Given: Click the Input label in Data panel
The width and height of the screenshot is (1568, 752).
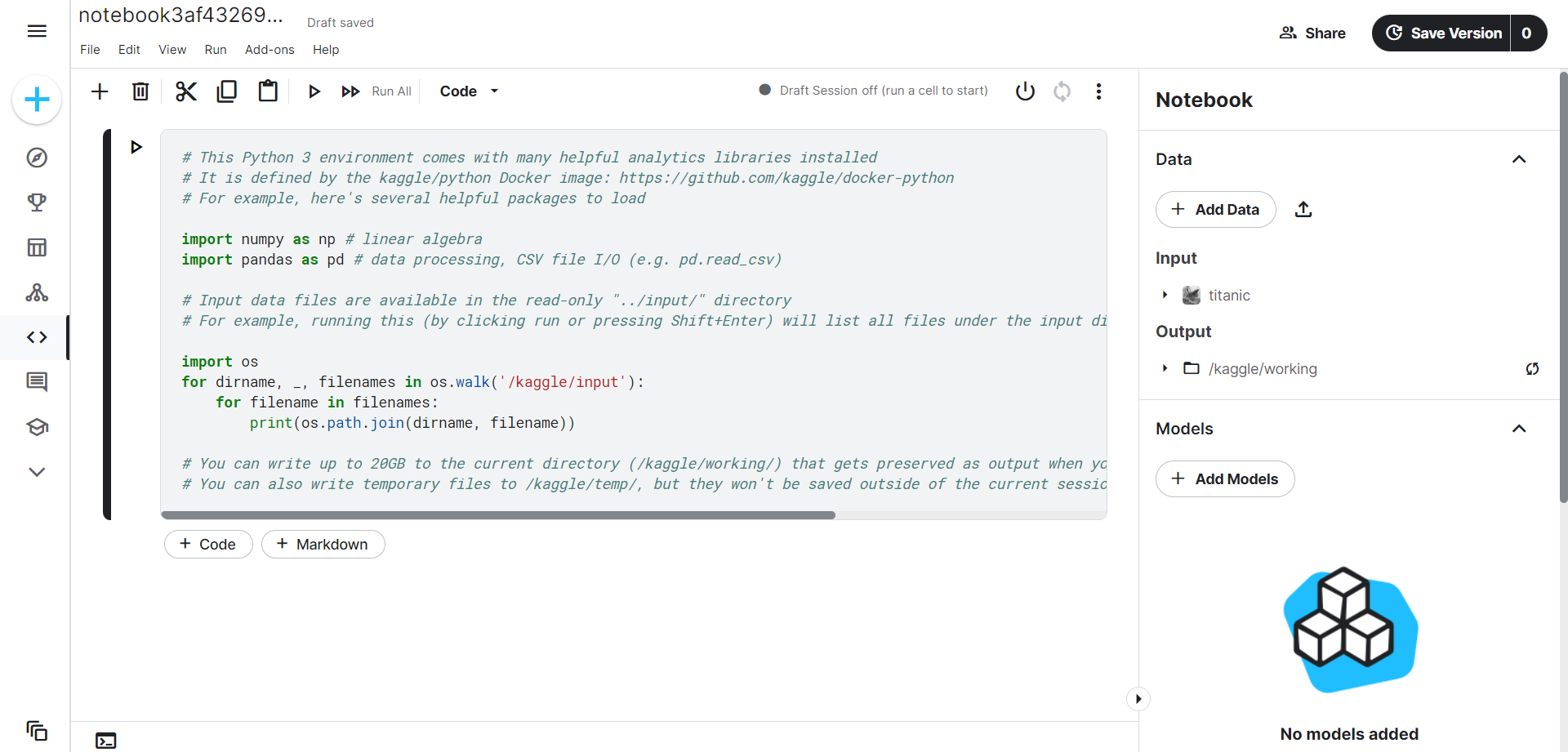Looking at the screenshot, I should (x=1176, y=258).
